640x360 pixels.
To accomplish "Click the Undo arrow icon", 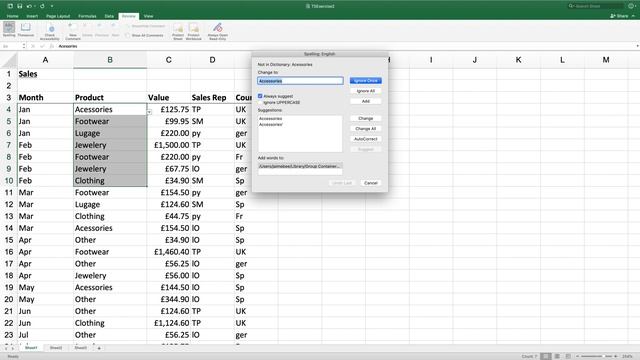I will pyautogui.click(x=29, y=6).
